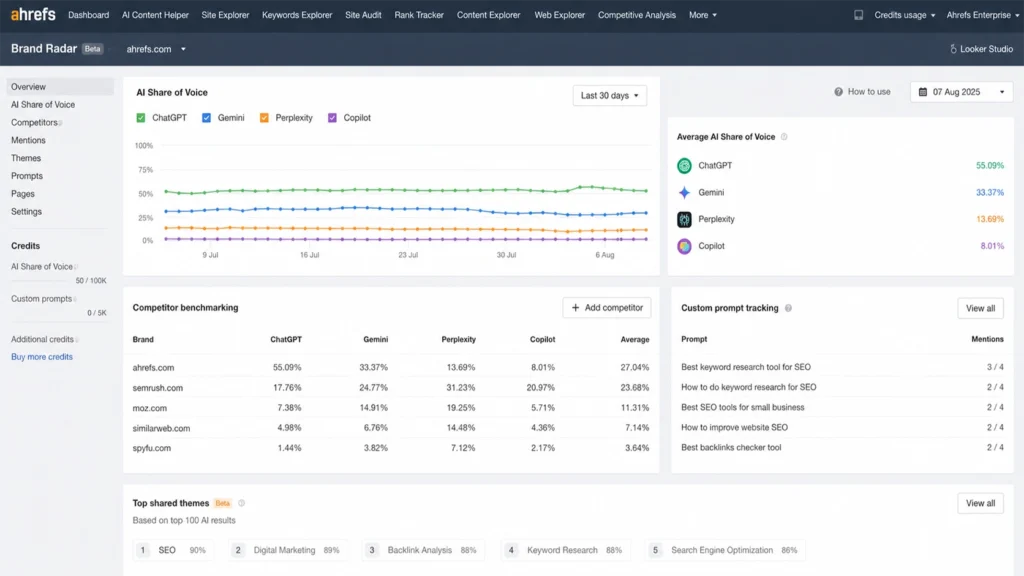Go to Site Audit

pyautogui.click(x=363, y=15)
